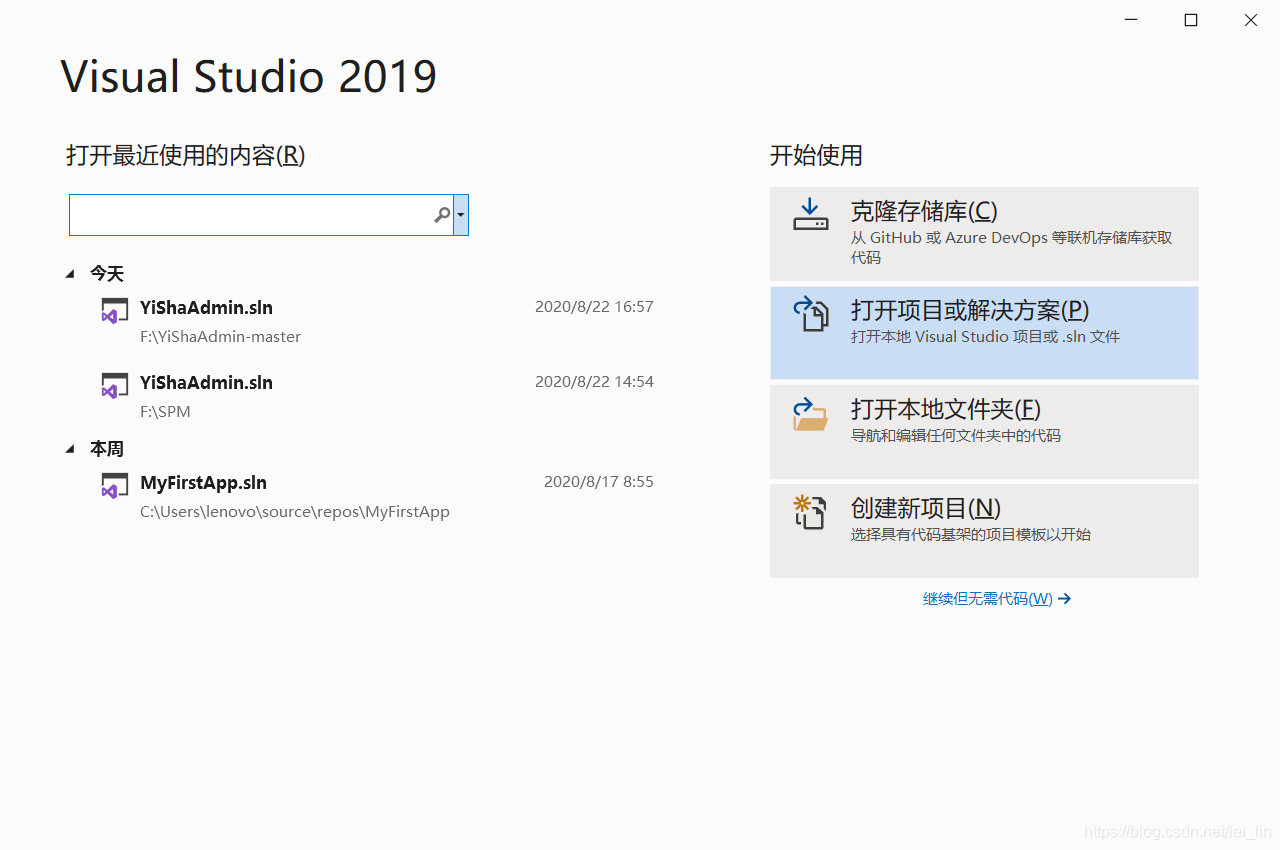This screenshot has width=1280, height=850.
Task: Click the 本周 group label
Action: point(107,449)
